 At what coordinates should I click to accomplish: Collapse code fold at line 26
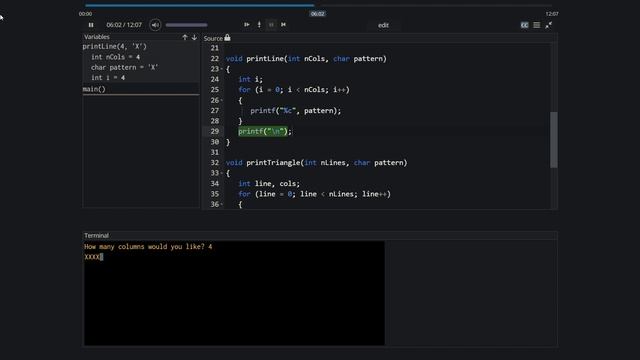(x=222, y=100)
